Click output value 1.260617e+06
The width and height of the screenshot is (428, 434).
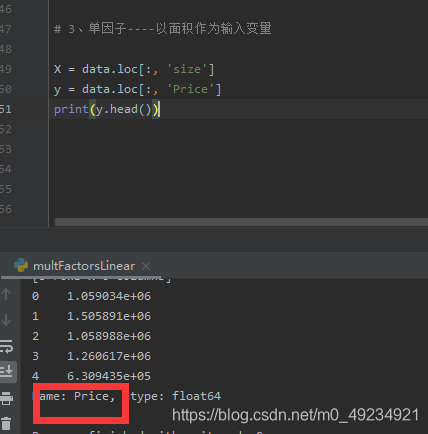click(x=109, y=356)
